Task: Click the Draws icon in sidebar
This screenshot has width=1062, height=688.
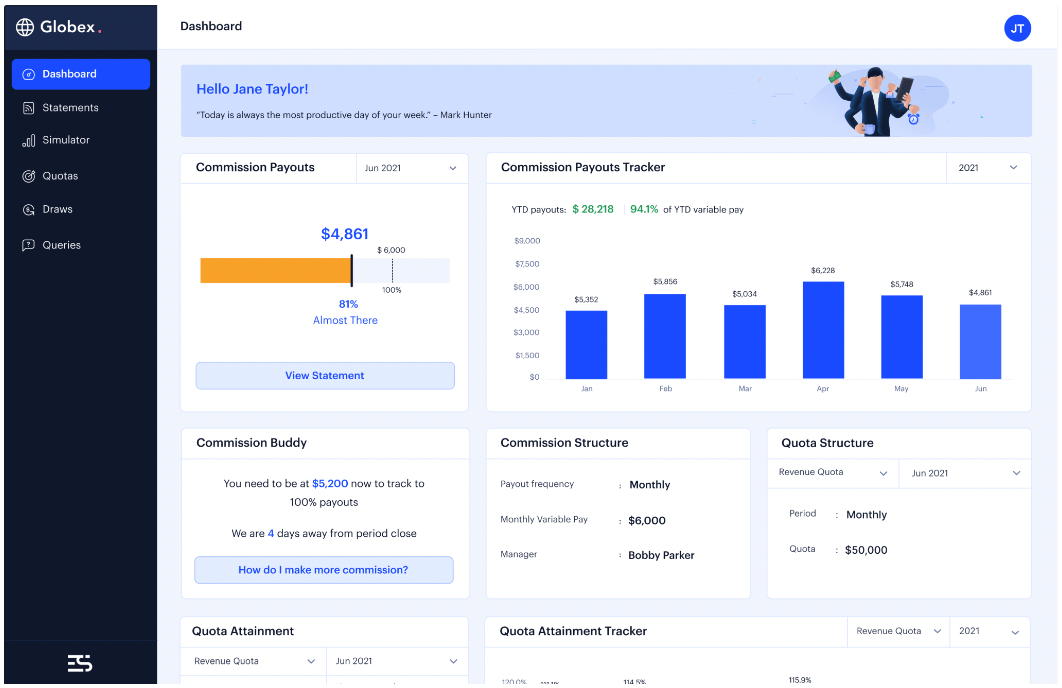Action: tap(28, 210)
